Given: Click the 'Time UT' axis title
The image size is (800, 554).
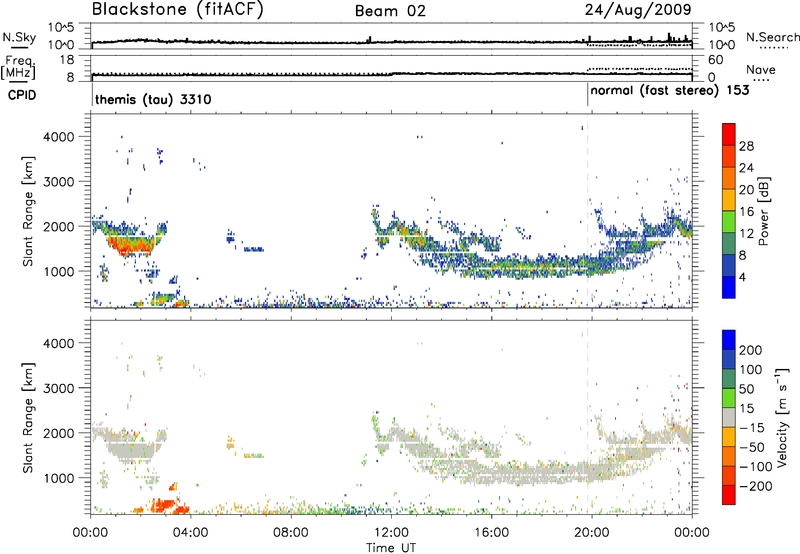Looking at the screenshot, I should (391, 548).
